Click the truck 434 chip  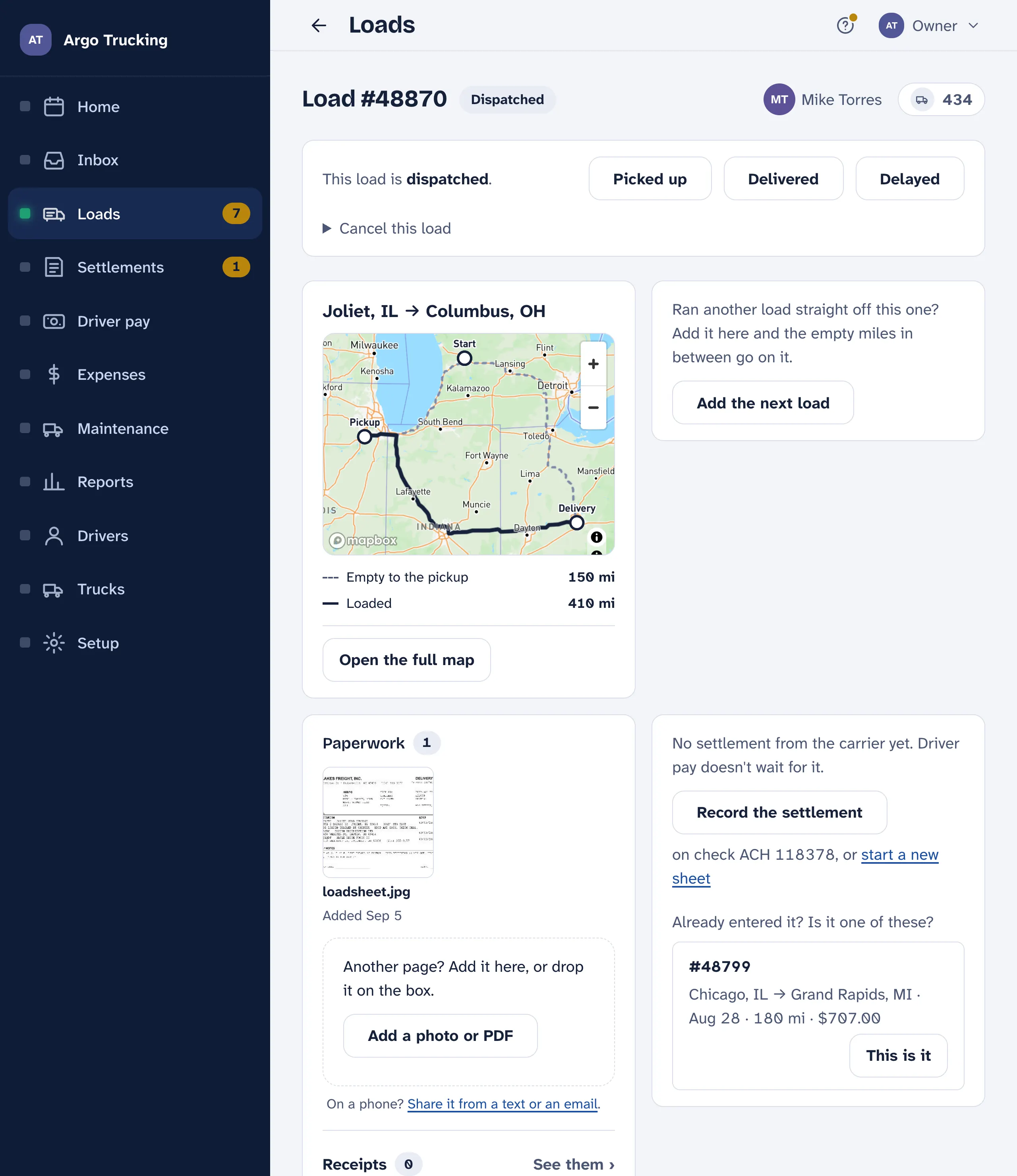point(941,100)
